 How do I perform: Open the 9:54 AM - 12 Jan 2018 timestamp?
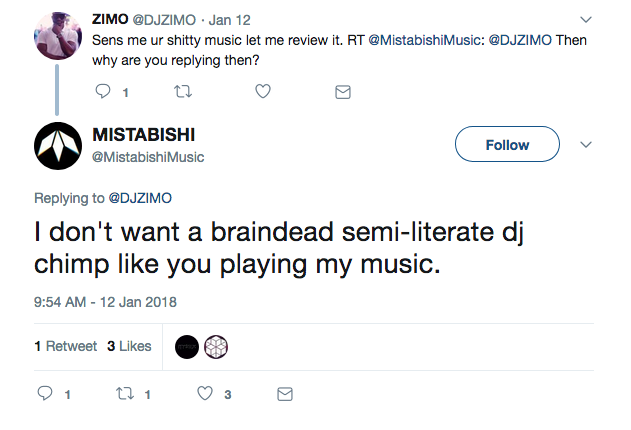(x=105, y=301)
